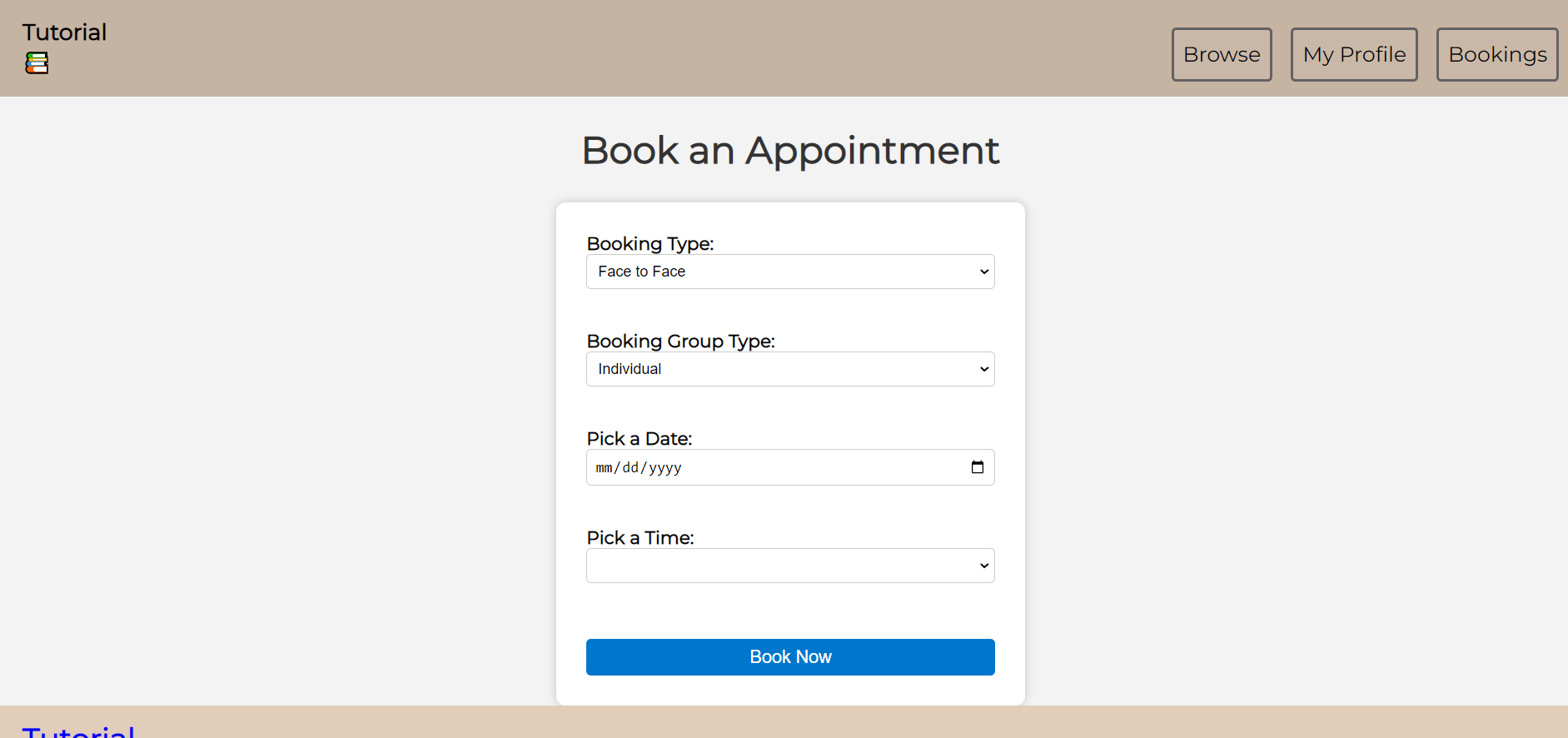This screenshot has height=738, width=1568.
Task: Click the Pick a Time label
Action: (x=640, y=538)
